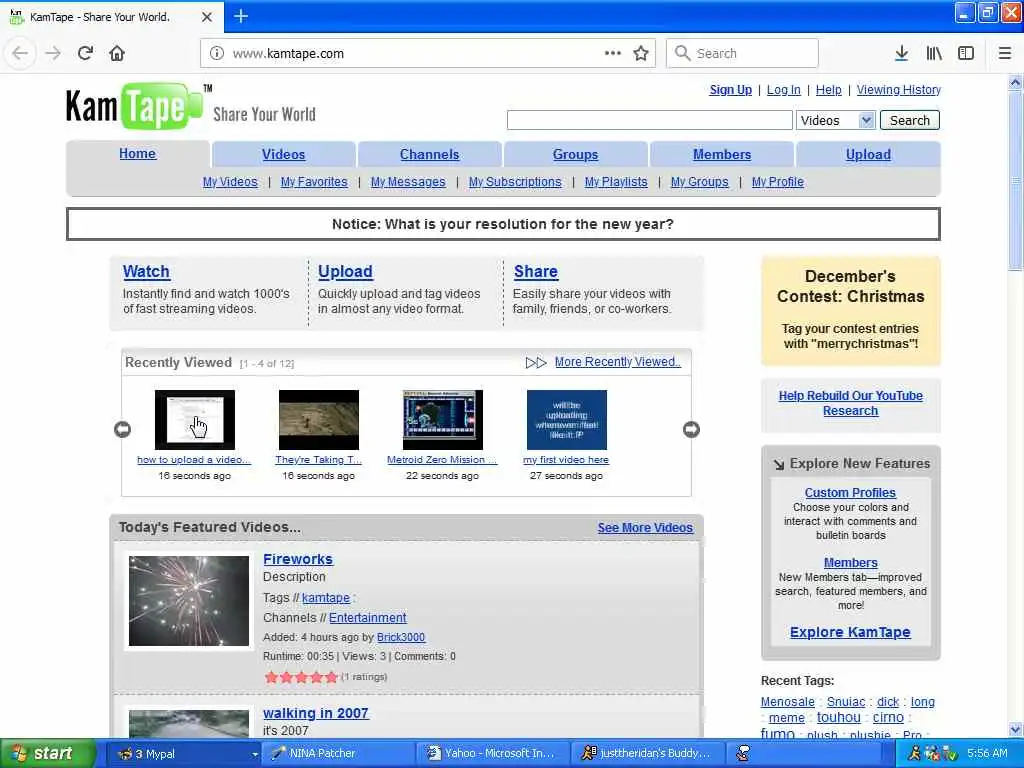Reload the page with the refresh icon
This screenshot has height=768, width=1024.
click(x=85, y=53)
